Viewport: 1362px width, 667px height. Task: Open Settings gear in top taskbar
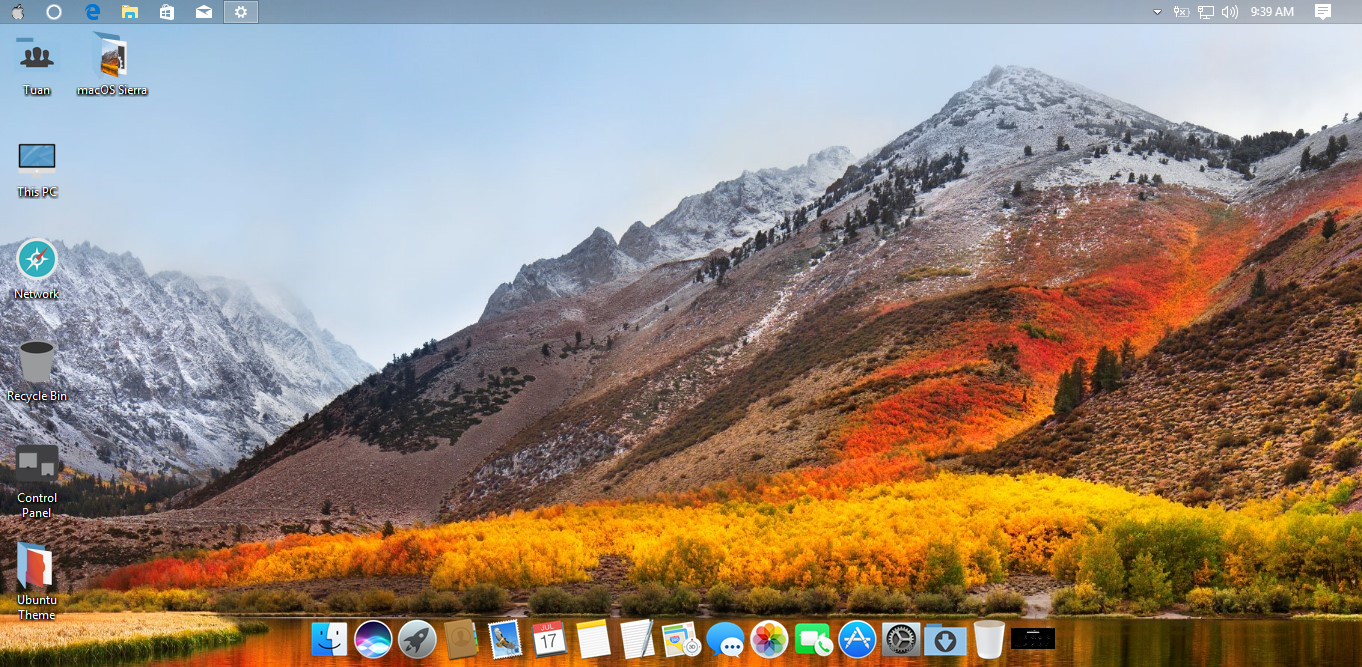click(x=241, y=12)
